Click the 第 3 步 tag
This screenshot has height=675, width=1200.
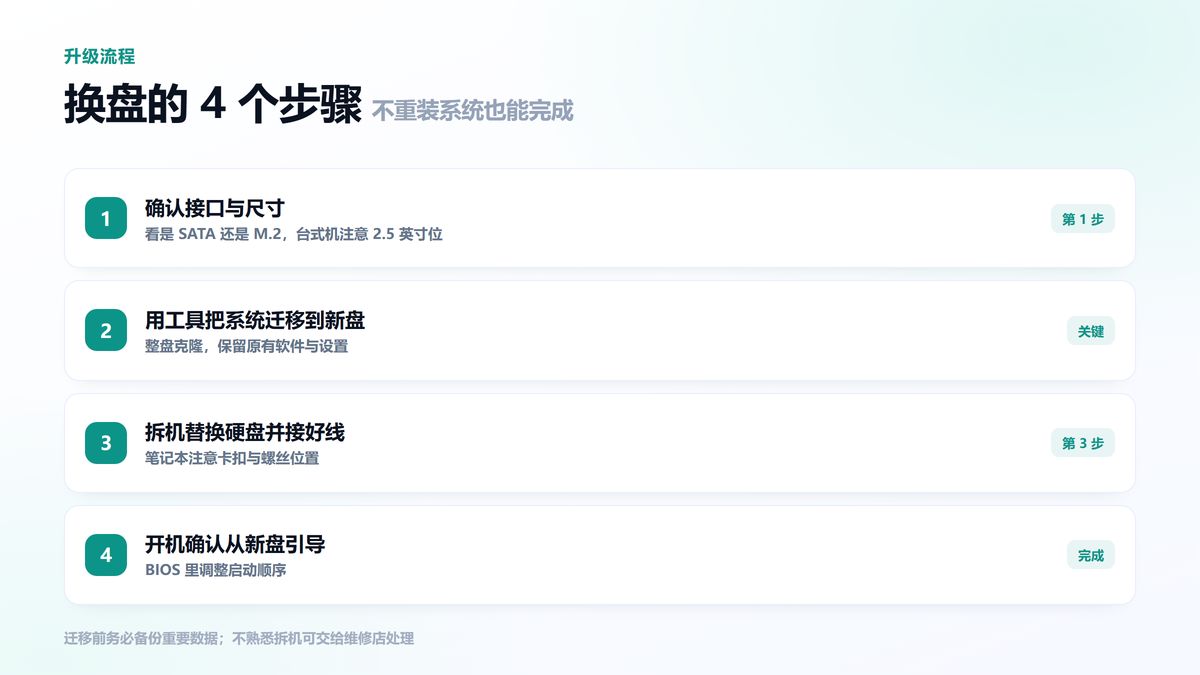click(x=1083, y=443)
